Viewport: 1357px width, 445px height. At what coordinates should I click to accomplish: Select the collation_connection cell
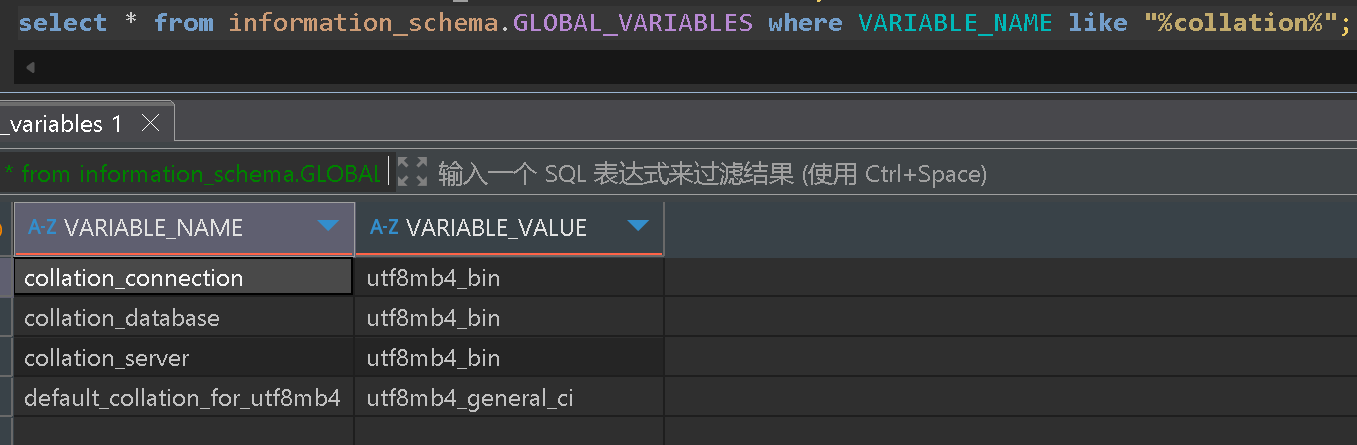(x=183, y=278)
